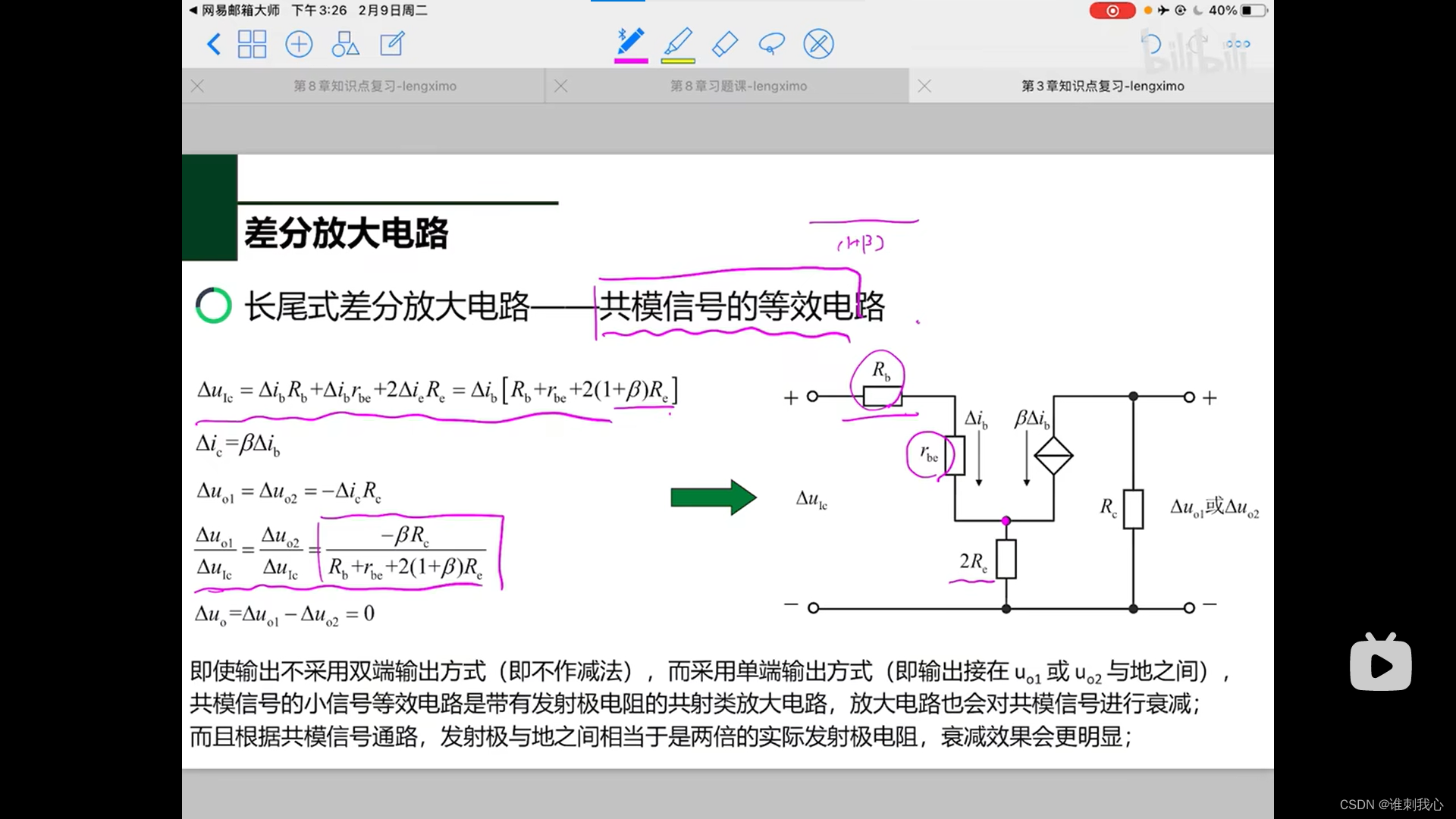The height and width of the screenshot is (819, 1456).
Task: Close the 第3章知识点复习 tab
Action: (x=924, y=86)
